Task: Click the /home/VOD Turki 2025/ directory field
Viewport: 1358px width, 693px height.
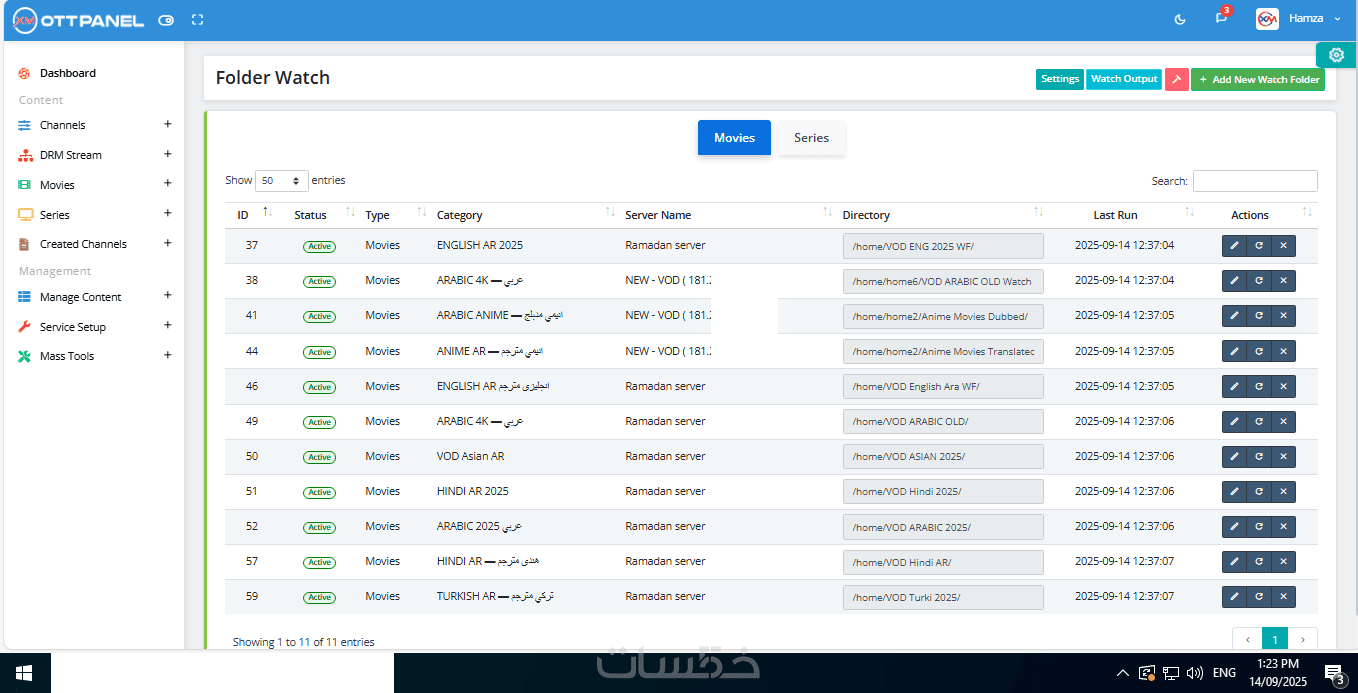Action: (x=943, y=597)
